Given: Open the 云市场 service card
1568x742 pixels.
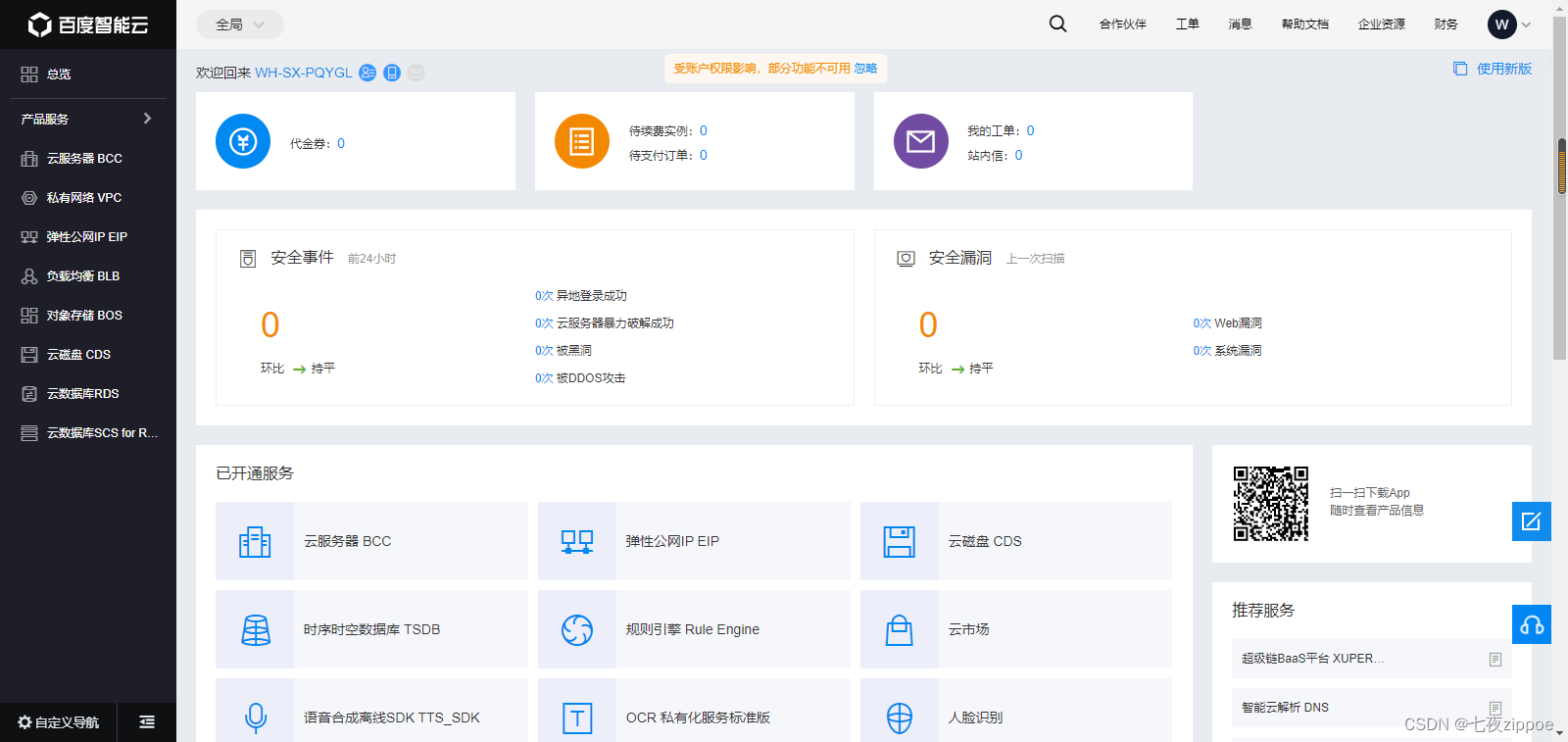Looking at the screenshot, I should pos(1016,629).
